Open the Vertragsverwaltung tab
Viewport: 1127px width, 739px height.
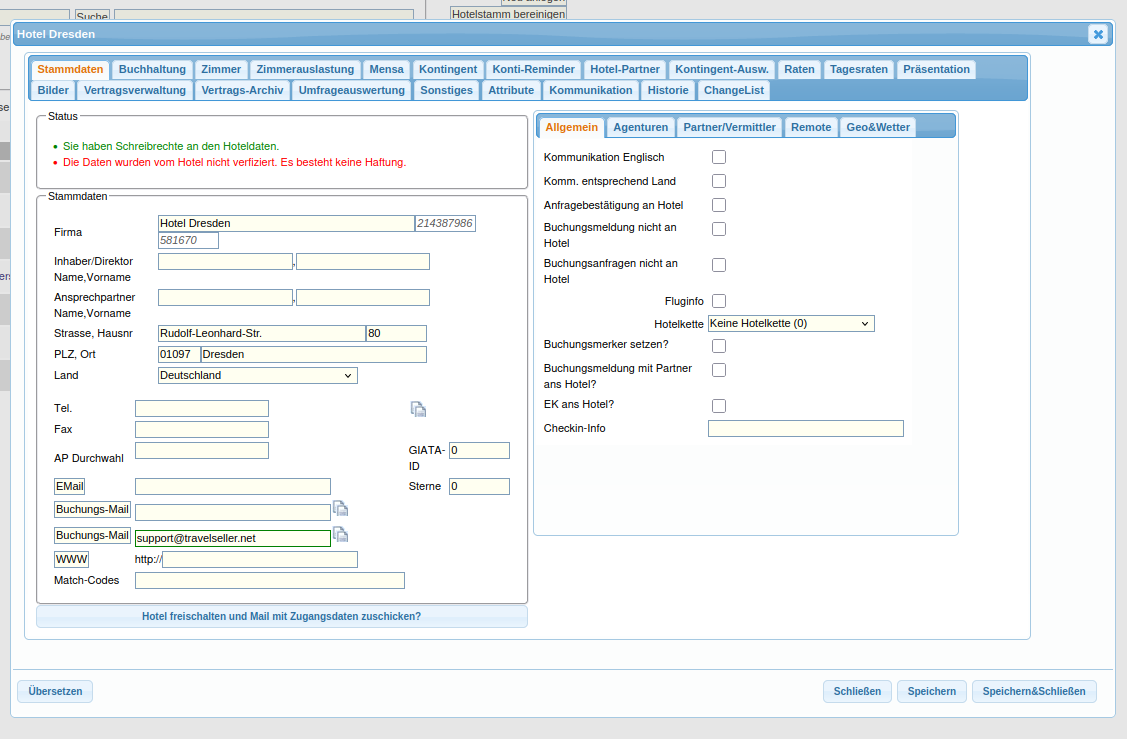click(x=135, y=90)
